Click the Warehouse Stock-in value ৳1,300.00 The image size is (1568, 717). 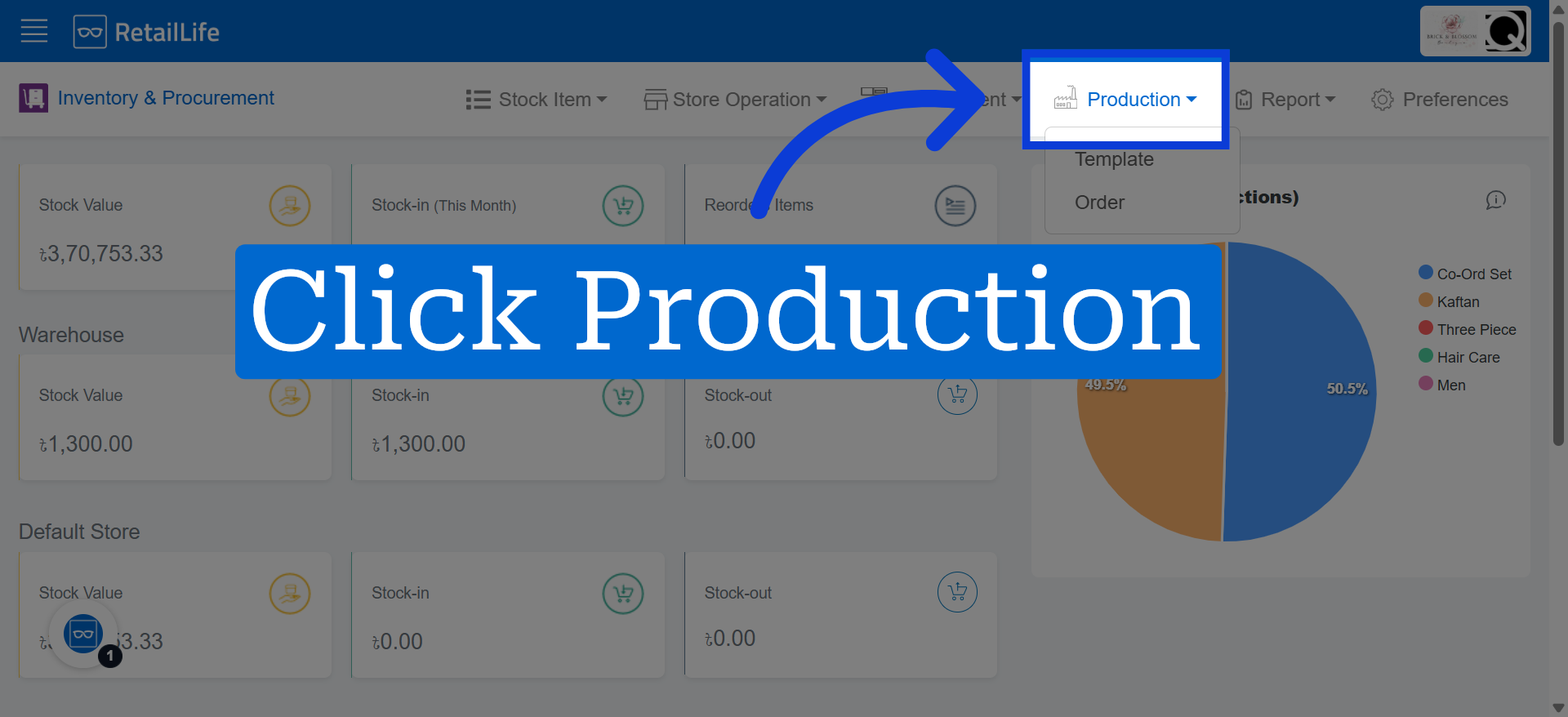click(418, 444)
